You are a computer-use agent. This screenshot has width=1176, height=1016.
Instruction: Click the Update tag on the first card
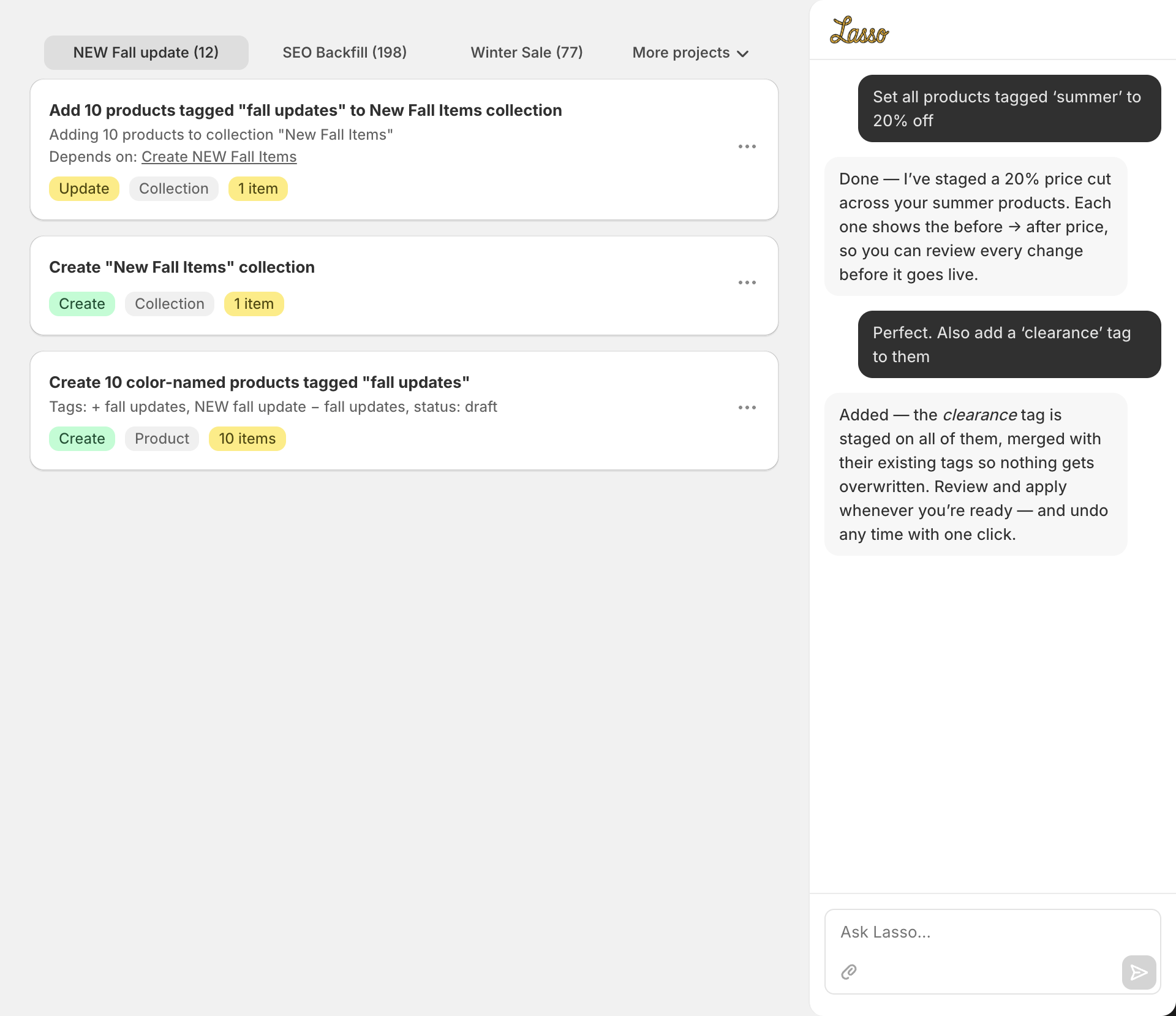point(84,189)
